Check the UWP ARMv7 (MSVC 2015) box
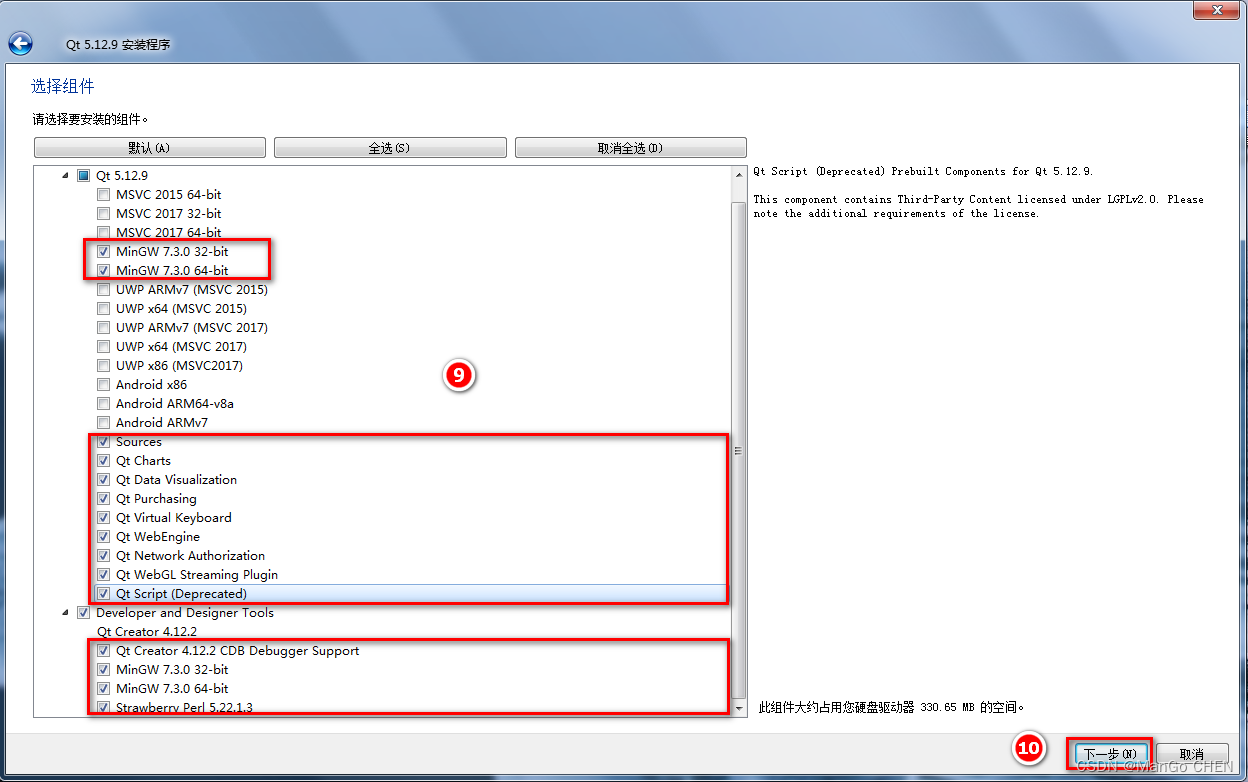This screenshot has height=782, width=1248. tap(104, 289)
